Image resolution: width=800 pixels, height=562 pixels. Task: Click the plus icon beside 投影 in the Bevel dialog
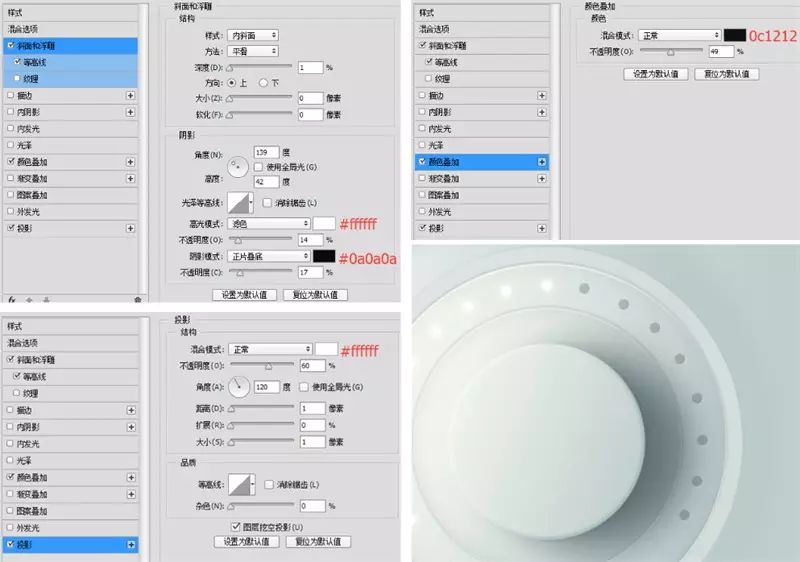click(x=131, y=228)
